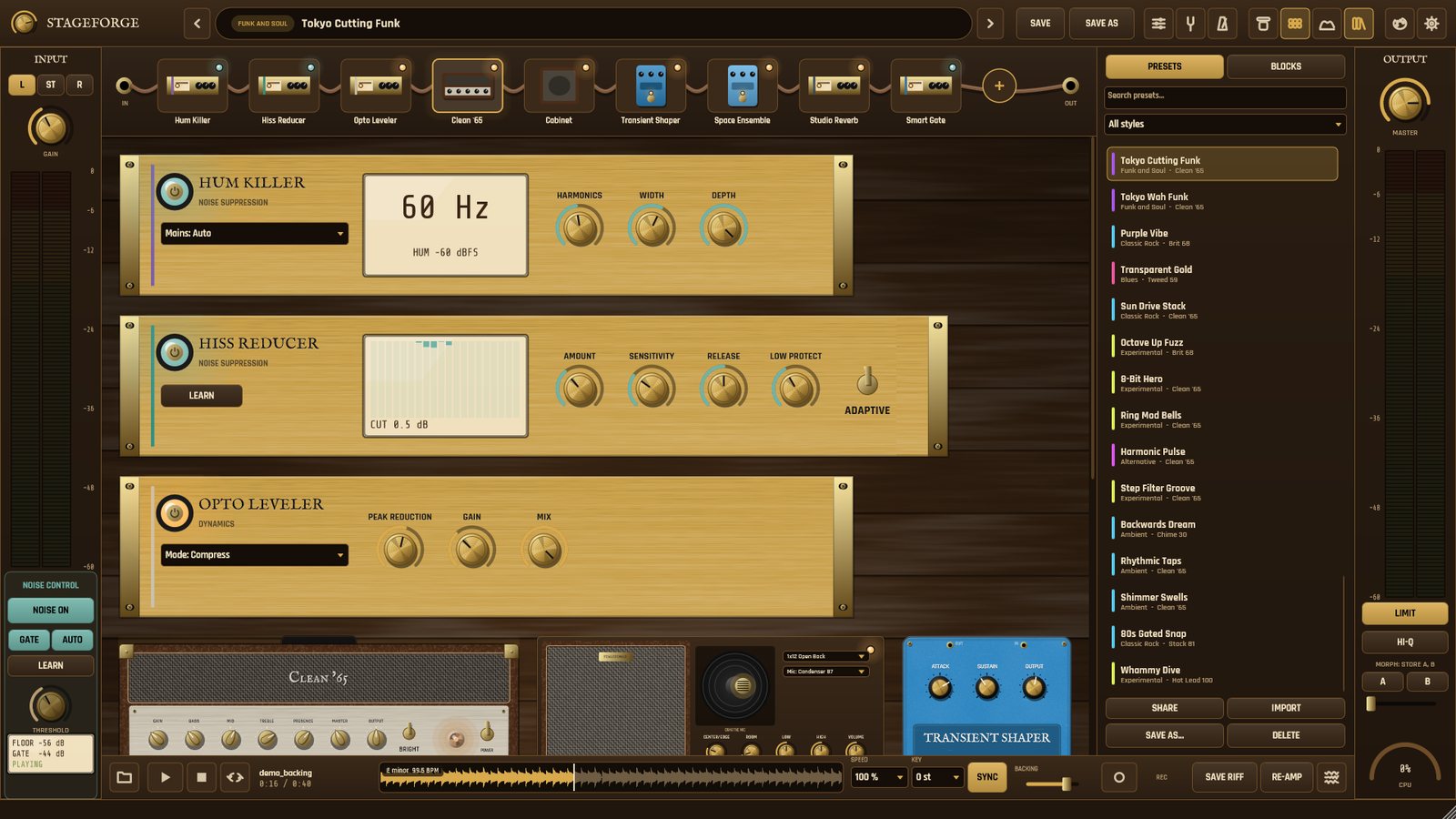Image resolution: width=1456 pixels, height=819 pixels.
Task: Click the SHARE preset button
Action: (x=1165, y=708)
